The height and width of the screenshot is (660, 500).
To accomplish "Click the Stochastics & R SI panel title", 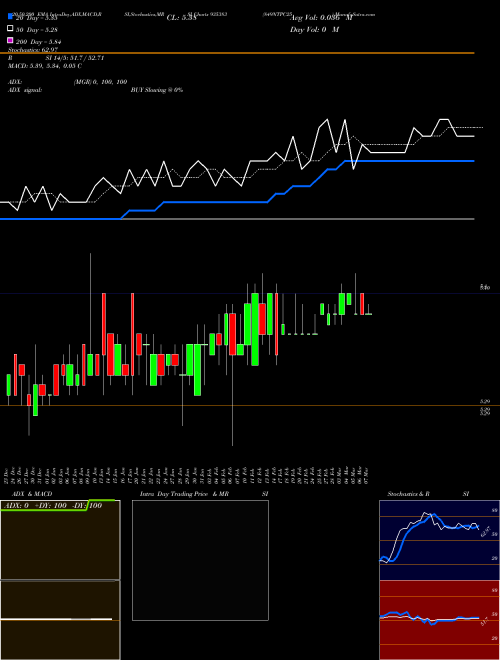I will [428, 494].
